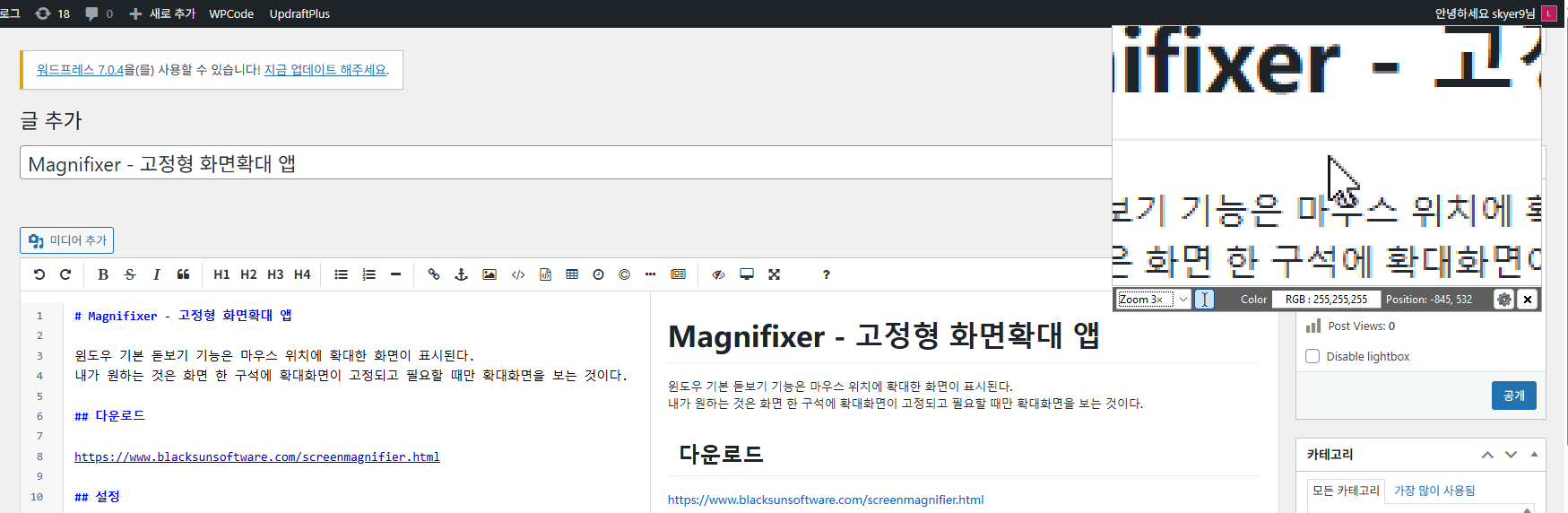Toggle the preview pane with the eye-slash icon
The height and width of the screenshot is (513, 1568).
(x=718, y=274)
